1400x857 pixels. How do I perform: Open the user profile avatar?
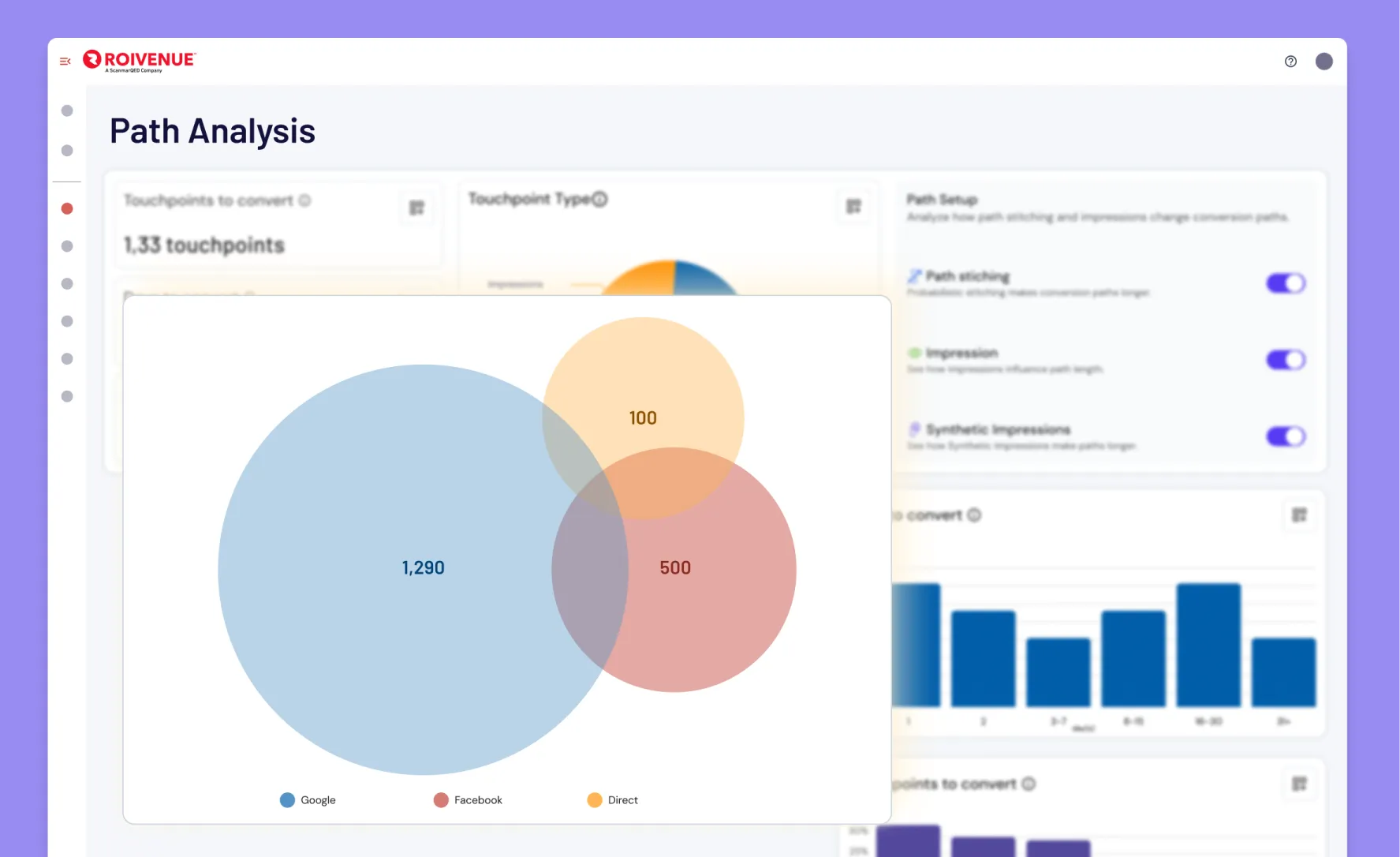1324,61
